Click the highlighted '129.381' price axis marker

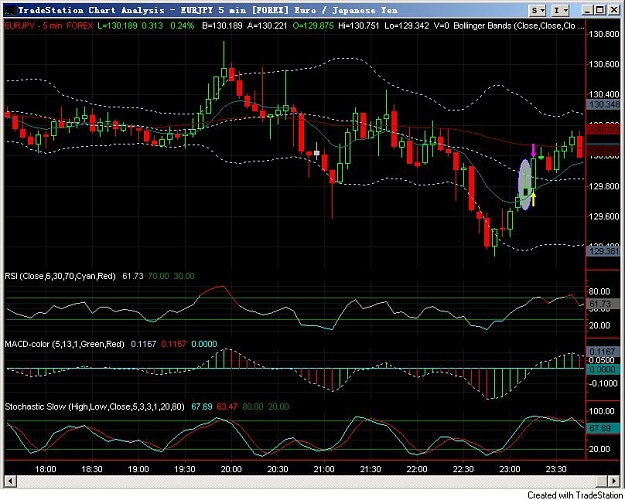point(603,252)
